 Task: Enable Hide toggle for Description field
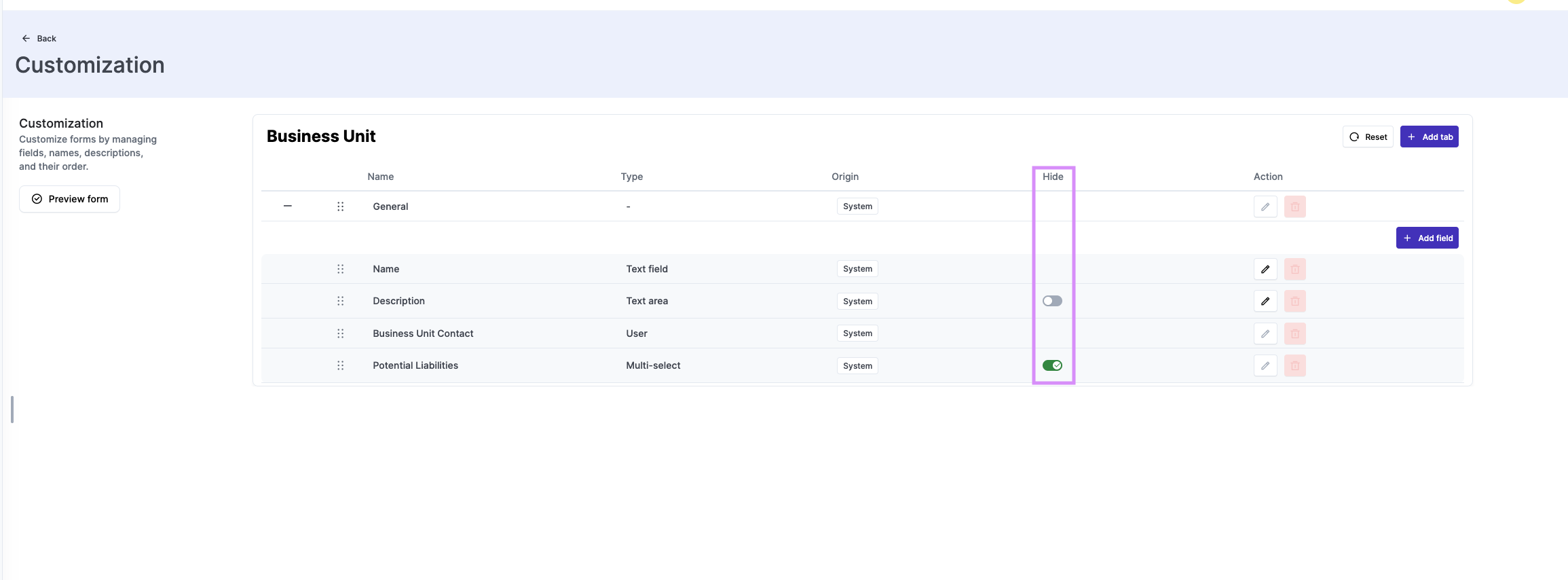tap(1052, 301)
